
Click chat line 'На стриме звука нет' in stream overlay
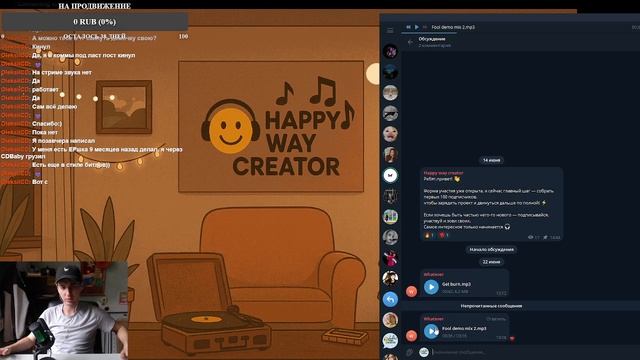coord(62,72)
